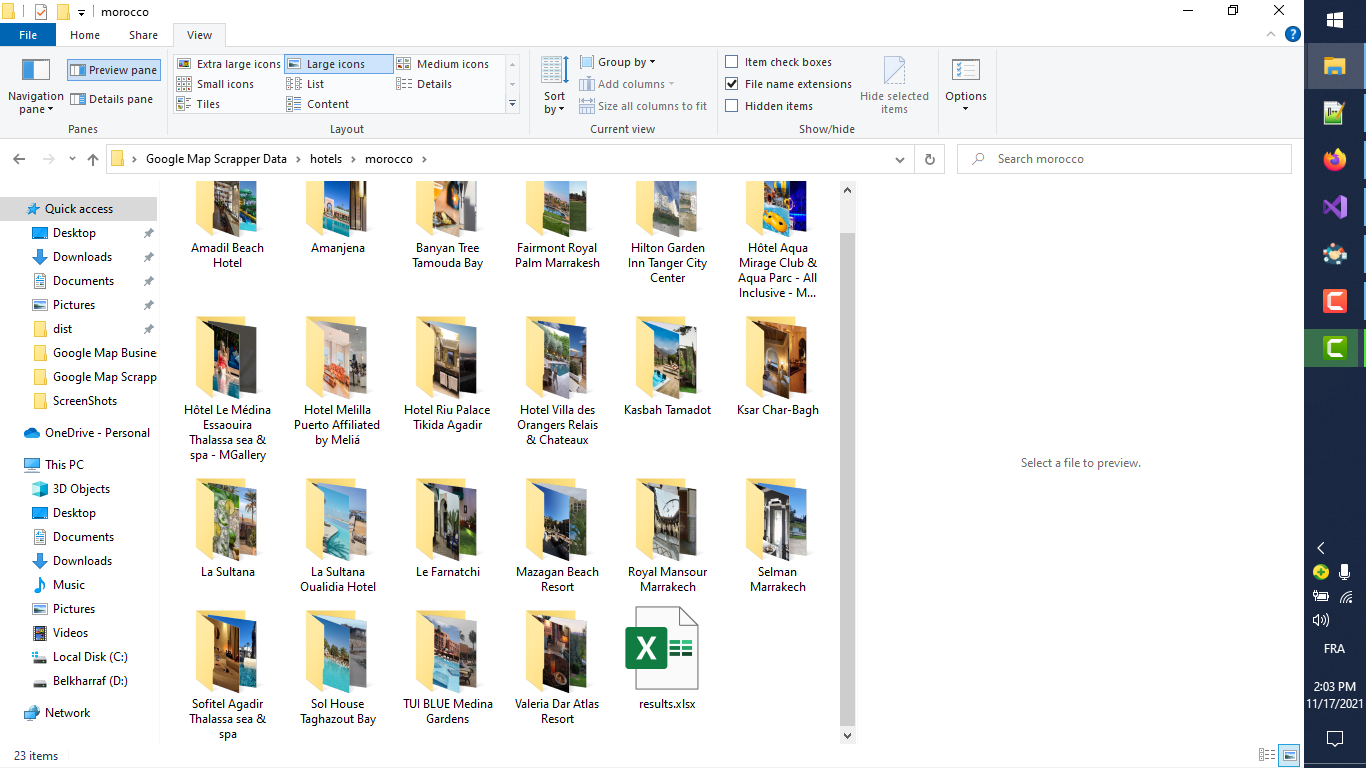The width and height of the screenshot is (1366, 768).
Task: Open the Options dropdown
Action: click(966, 86)
